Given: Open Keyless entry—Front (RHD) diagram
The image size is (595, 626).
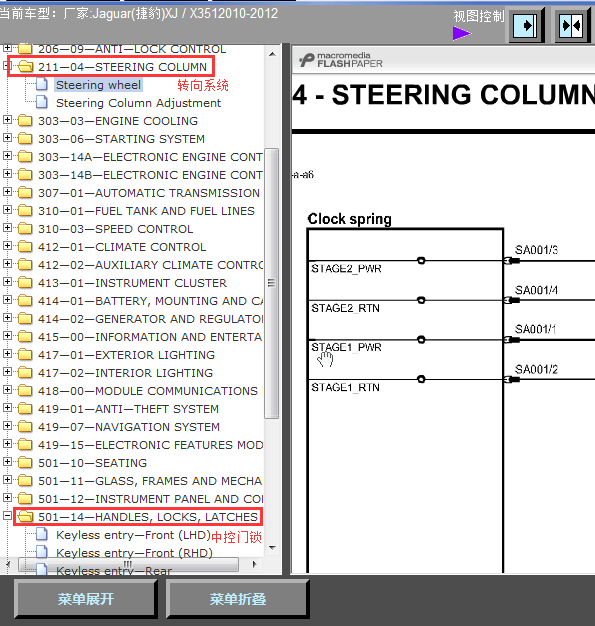Looking at the screenshot, I should pyautogui.click(x=134, y=553).
